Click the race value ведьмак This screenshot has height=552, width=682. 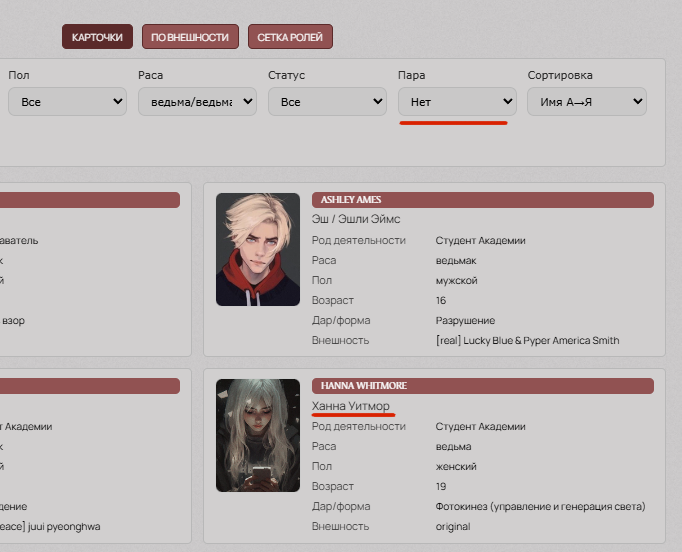[x=456, y=261]
